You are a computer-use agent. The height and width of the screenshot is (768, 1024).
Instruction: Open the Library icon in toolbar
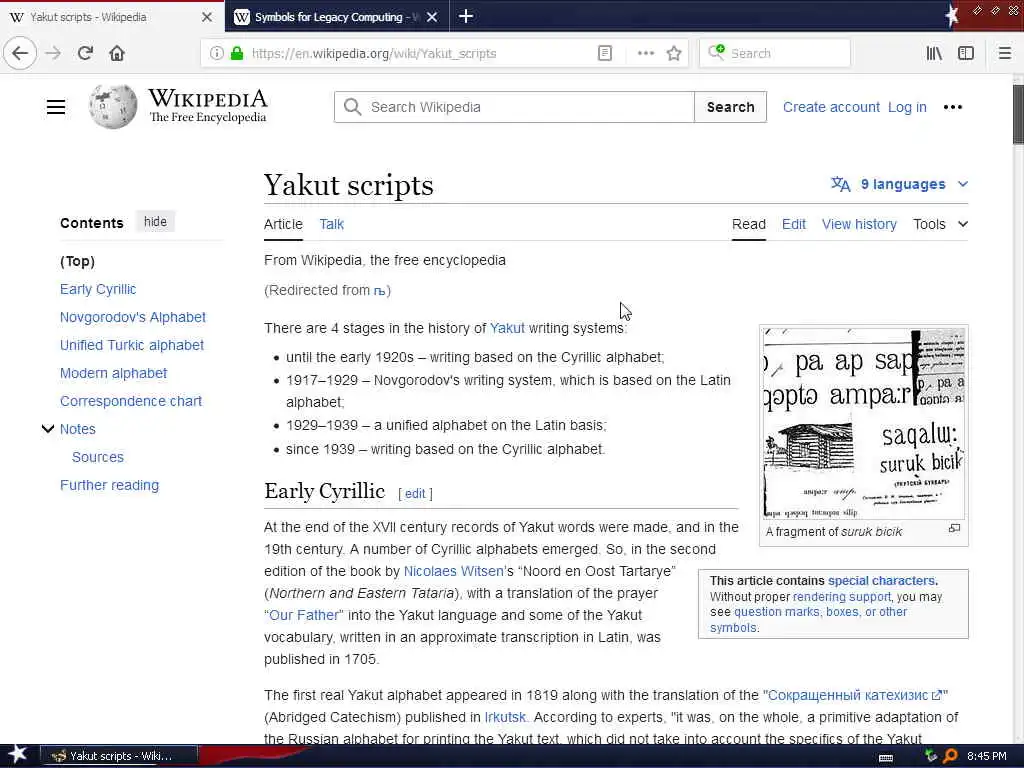pyautogui.click(x=934, y=54)
